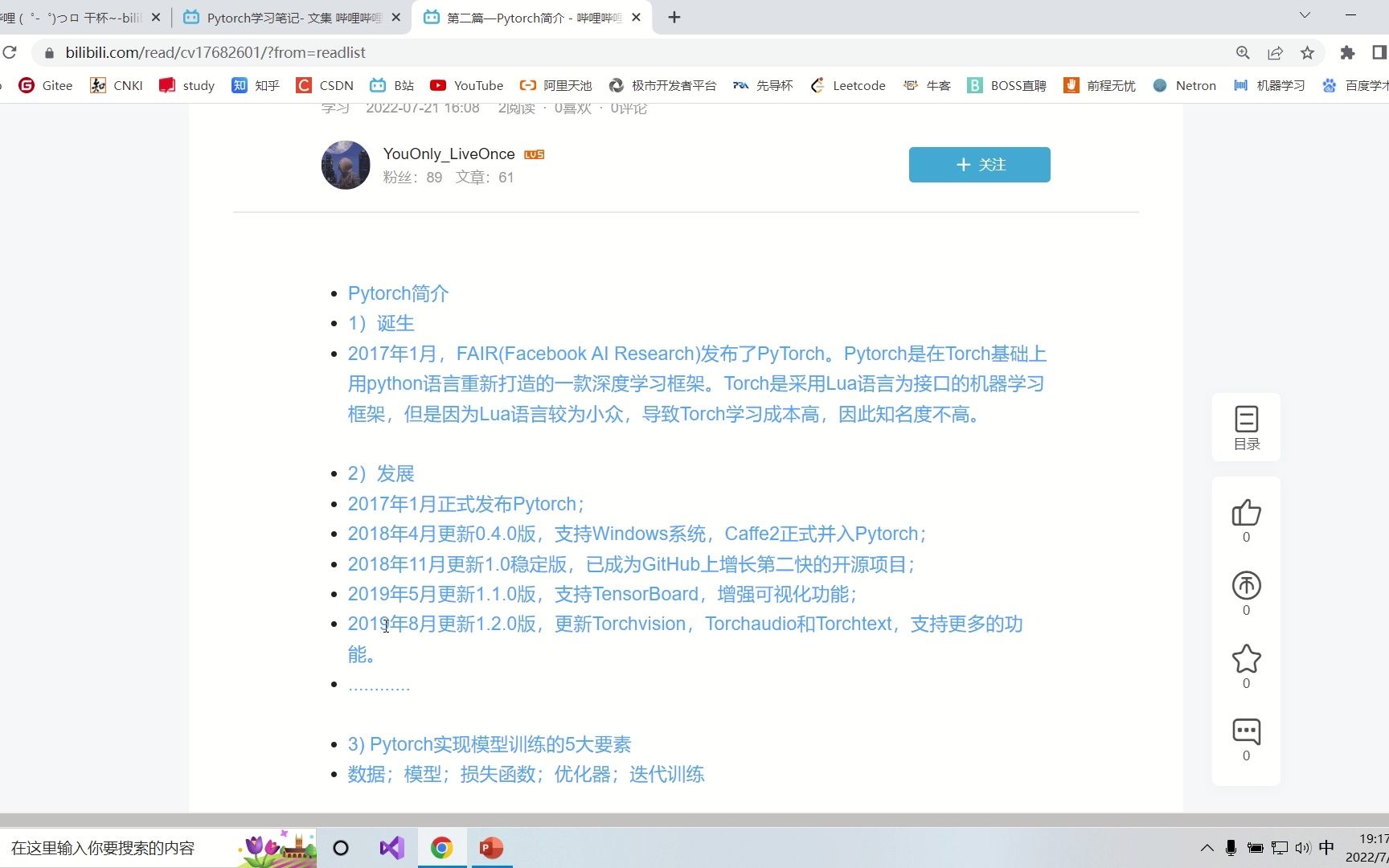
Task: Click the 2019年5月更新1.1.0版 line
Action: pyautogui.click(x=604, y=594)
